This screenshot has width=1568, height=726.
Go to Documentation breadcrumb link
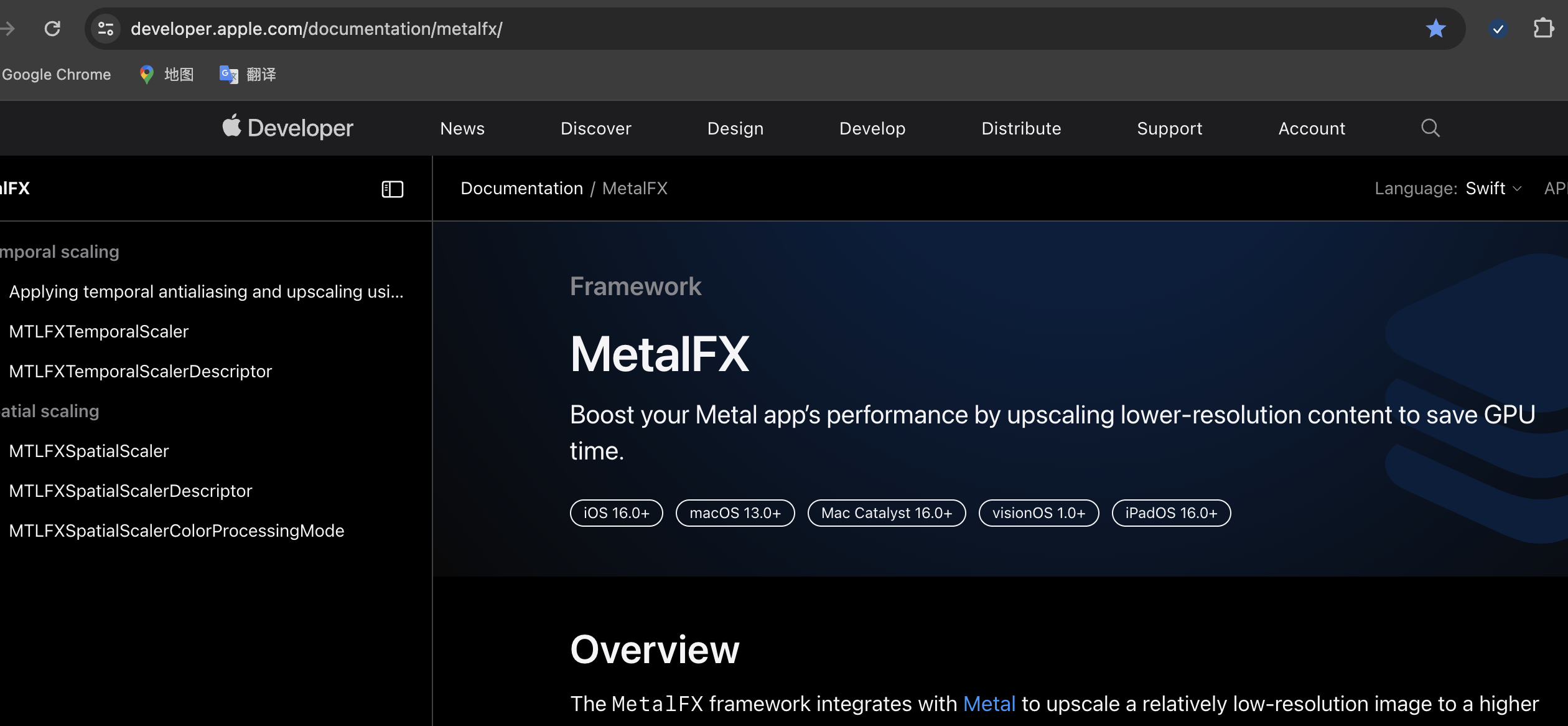point(521,188)
